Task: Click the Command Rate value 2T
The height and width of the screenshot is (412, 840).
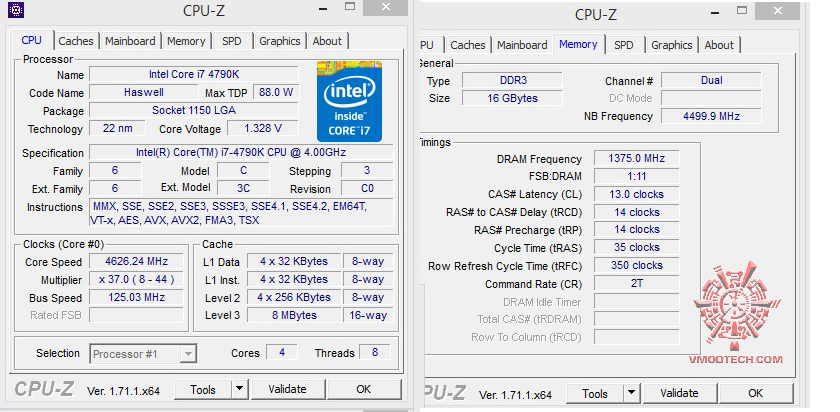Action: [636, 283]
